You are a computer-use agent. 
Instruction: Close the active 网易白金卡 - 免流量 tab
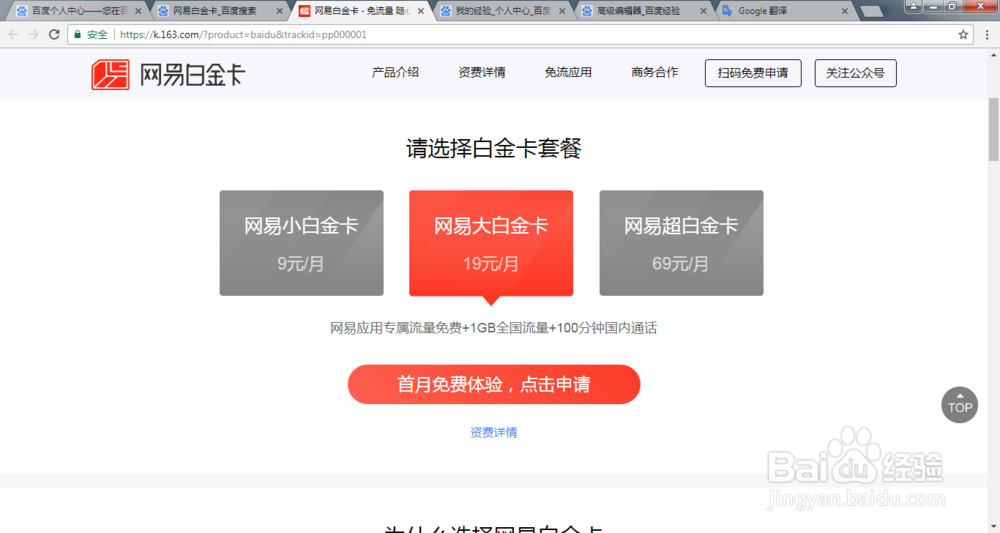point(421,11)
